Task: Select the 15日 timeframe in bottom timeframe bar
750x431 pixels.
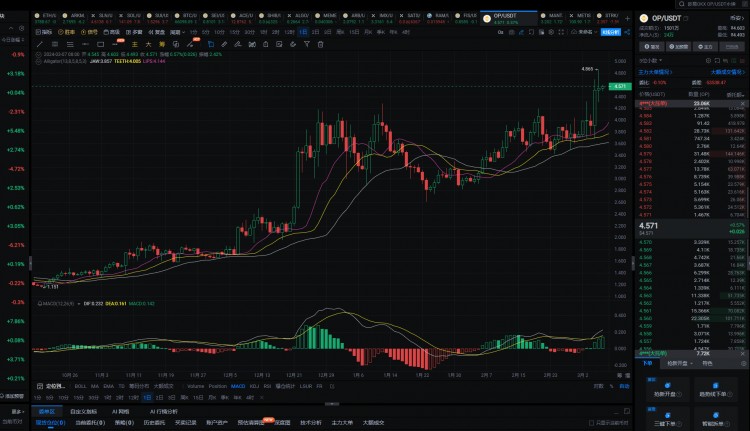Action: [x=198, y=398]
